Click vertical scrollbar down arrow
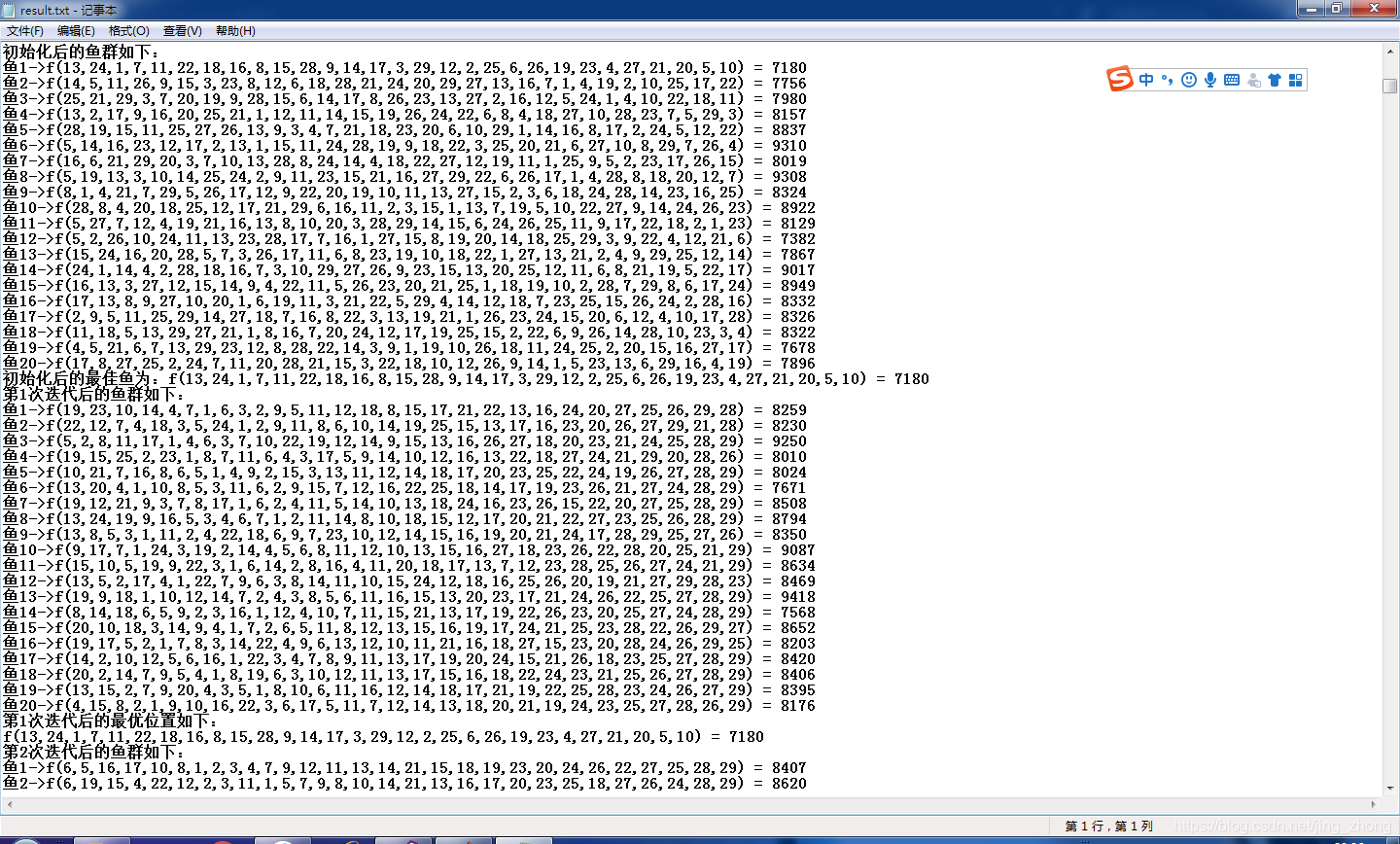This screenshot has width=1400, height=844. pyautogui.click(x=1390, y=788)
